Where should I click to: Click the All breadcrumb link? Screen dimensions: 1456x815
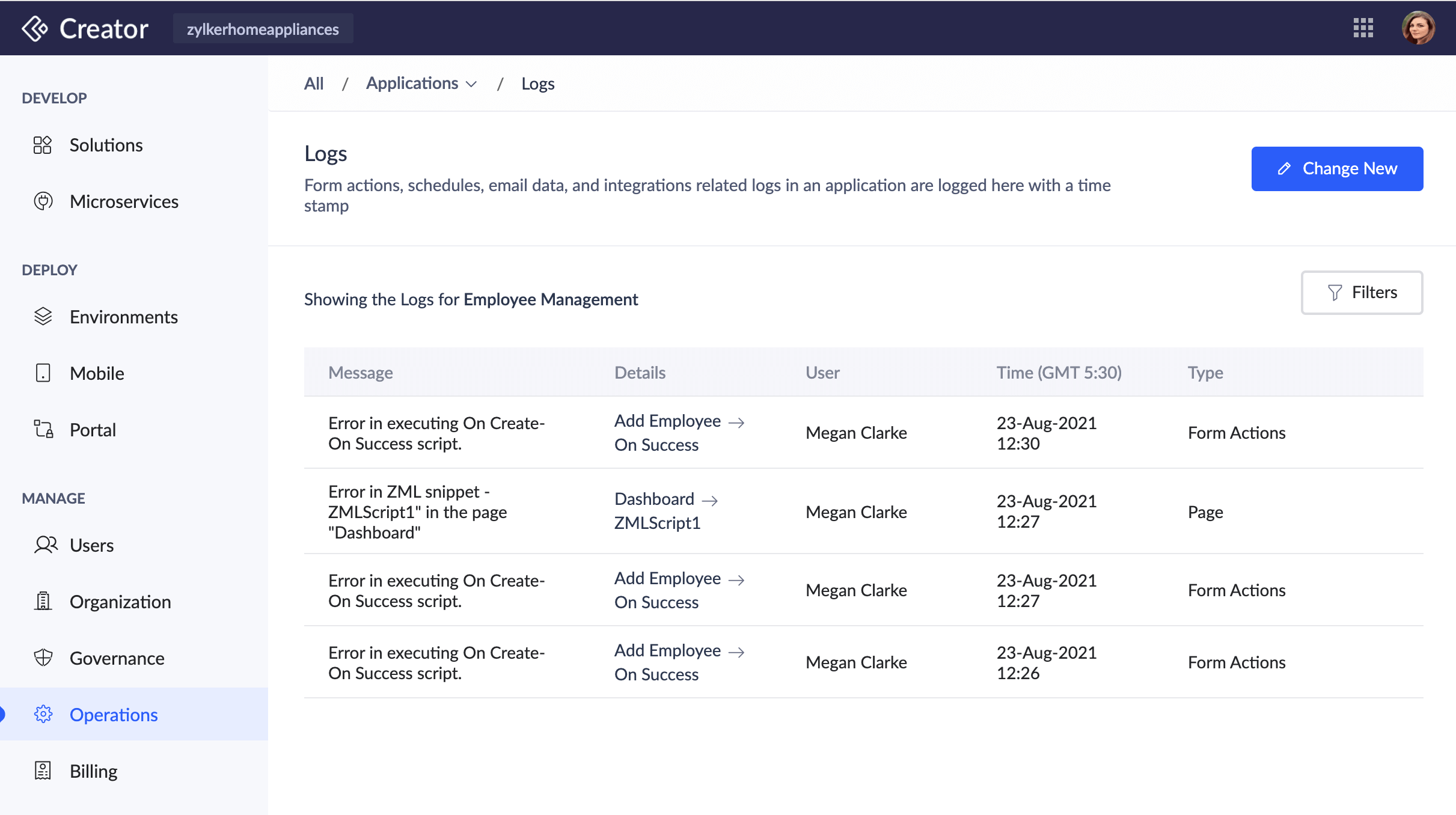(314, 84)
